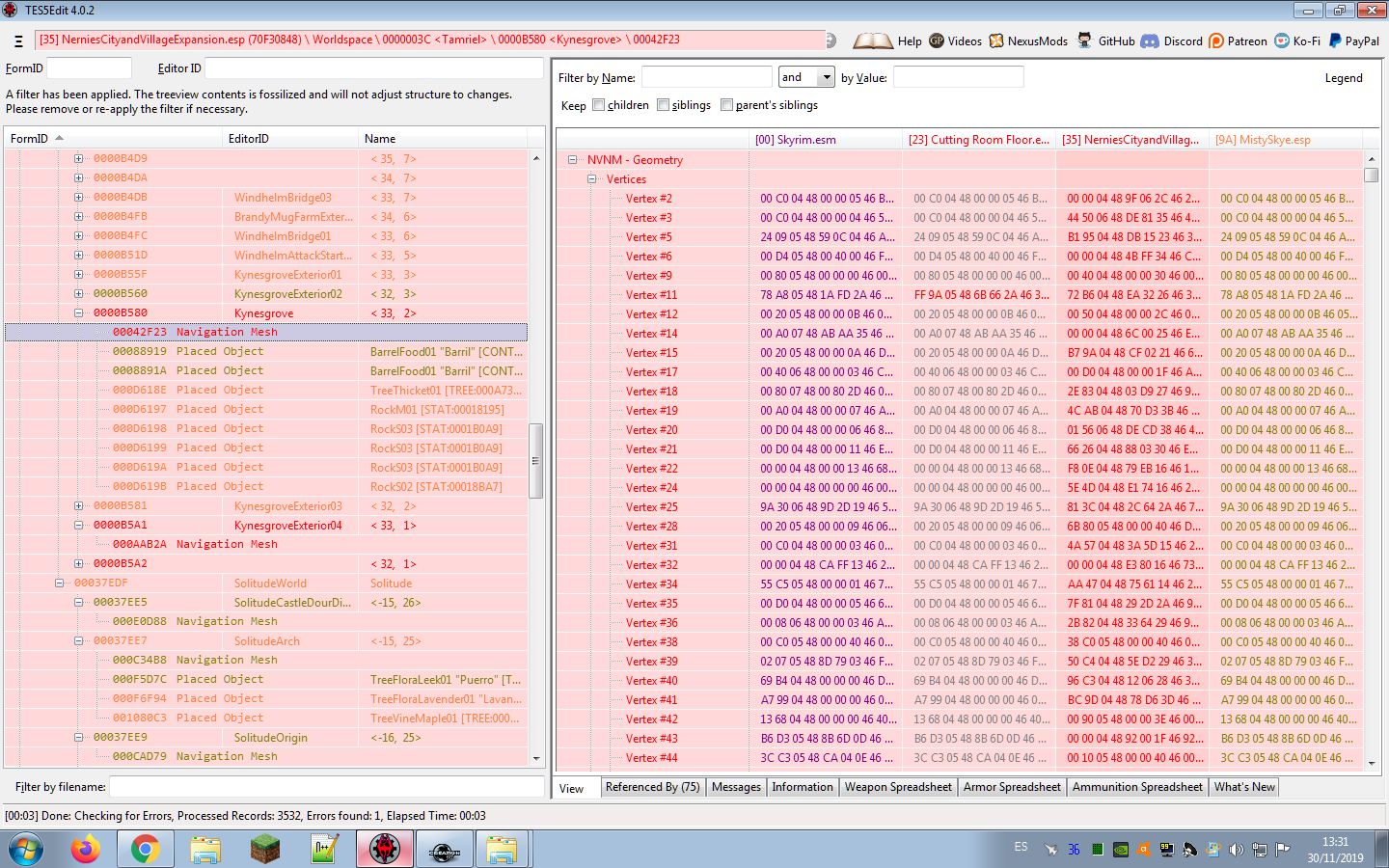Sort by the EditorID column header
Screen dimensions: 1389x868
click(290, 139)
